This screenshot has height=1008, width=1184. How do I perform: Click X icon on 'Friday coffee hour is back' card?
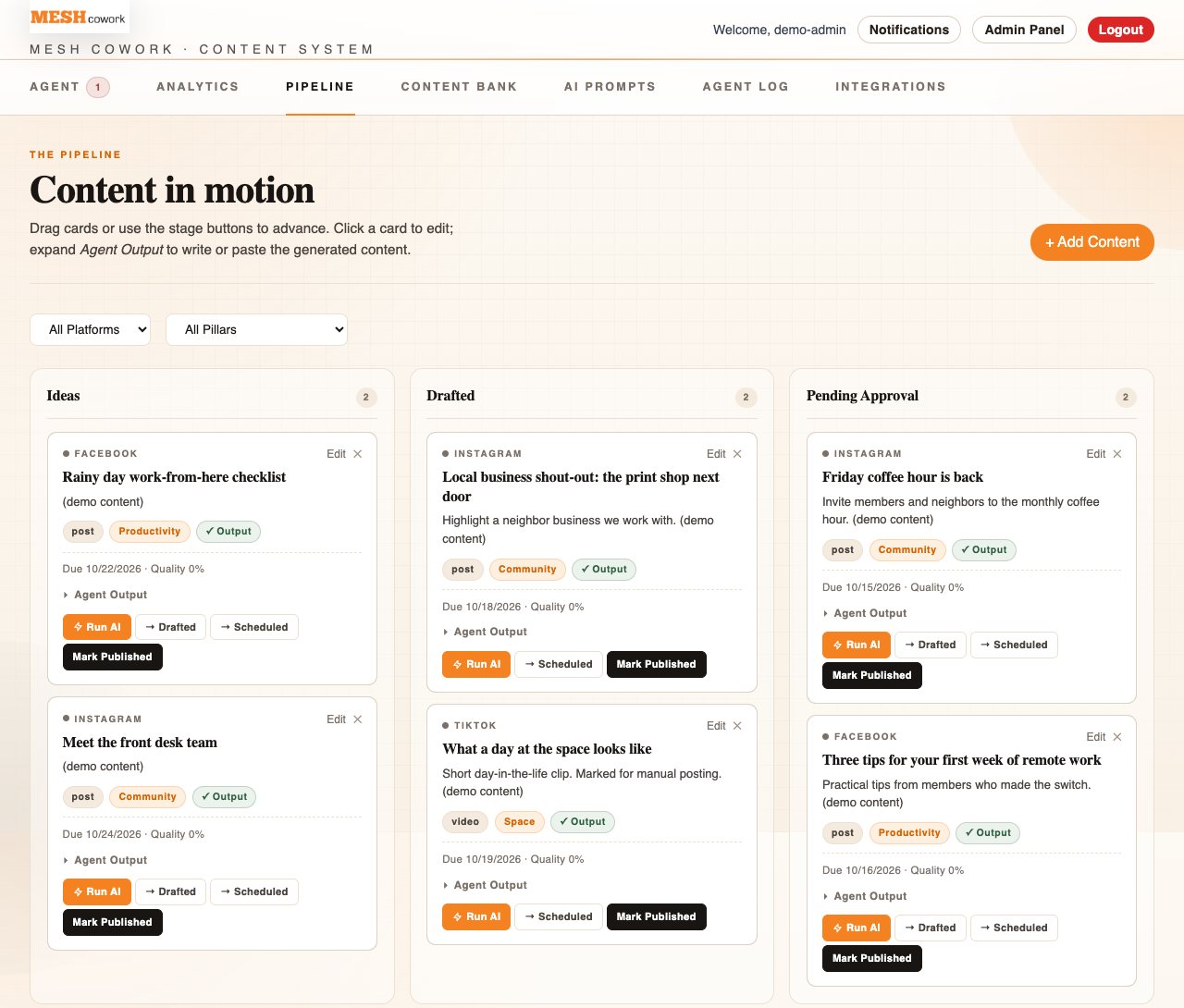1117,454
